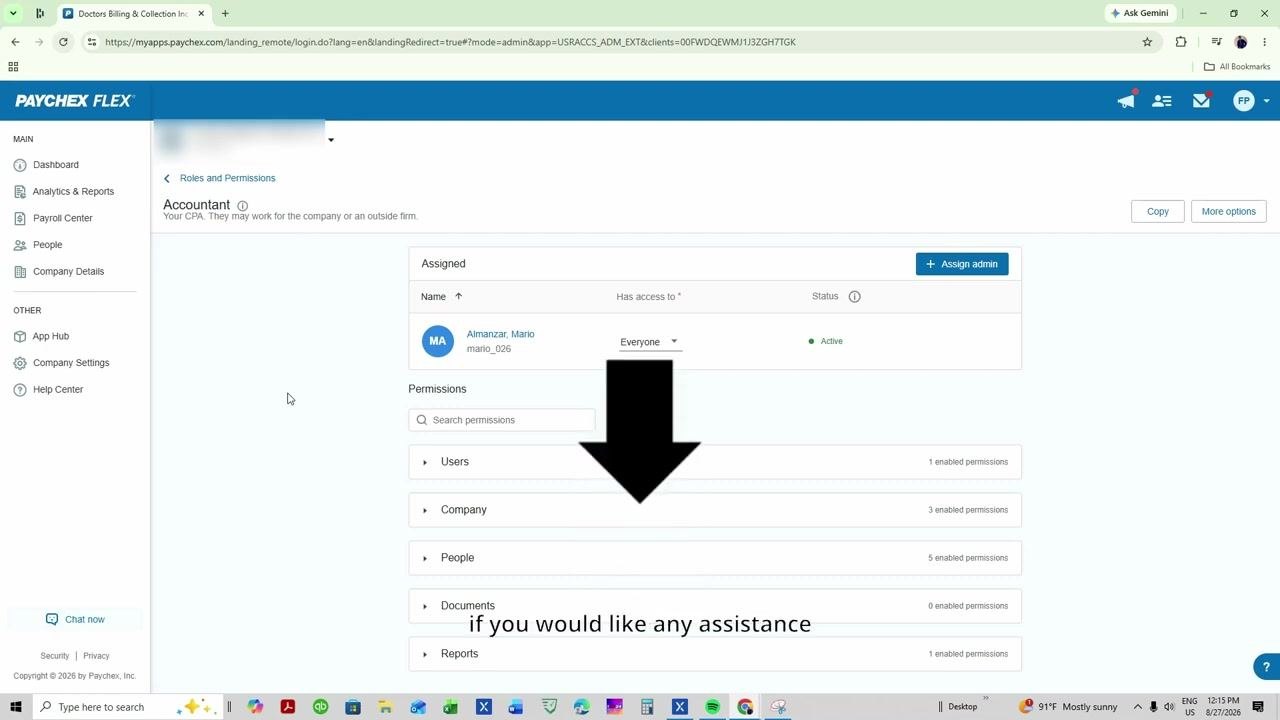Click the Dashboard icon in sidebar
Screen dimensions: 1280x720
20,165
